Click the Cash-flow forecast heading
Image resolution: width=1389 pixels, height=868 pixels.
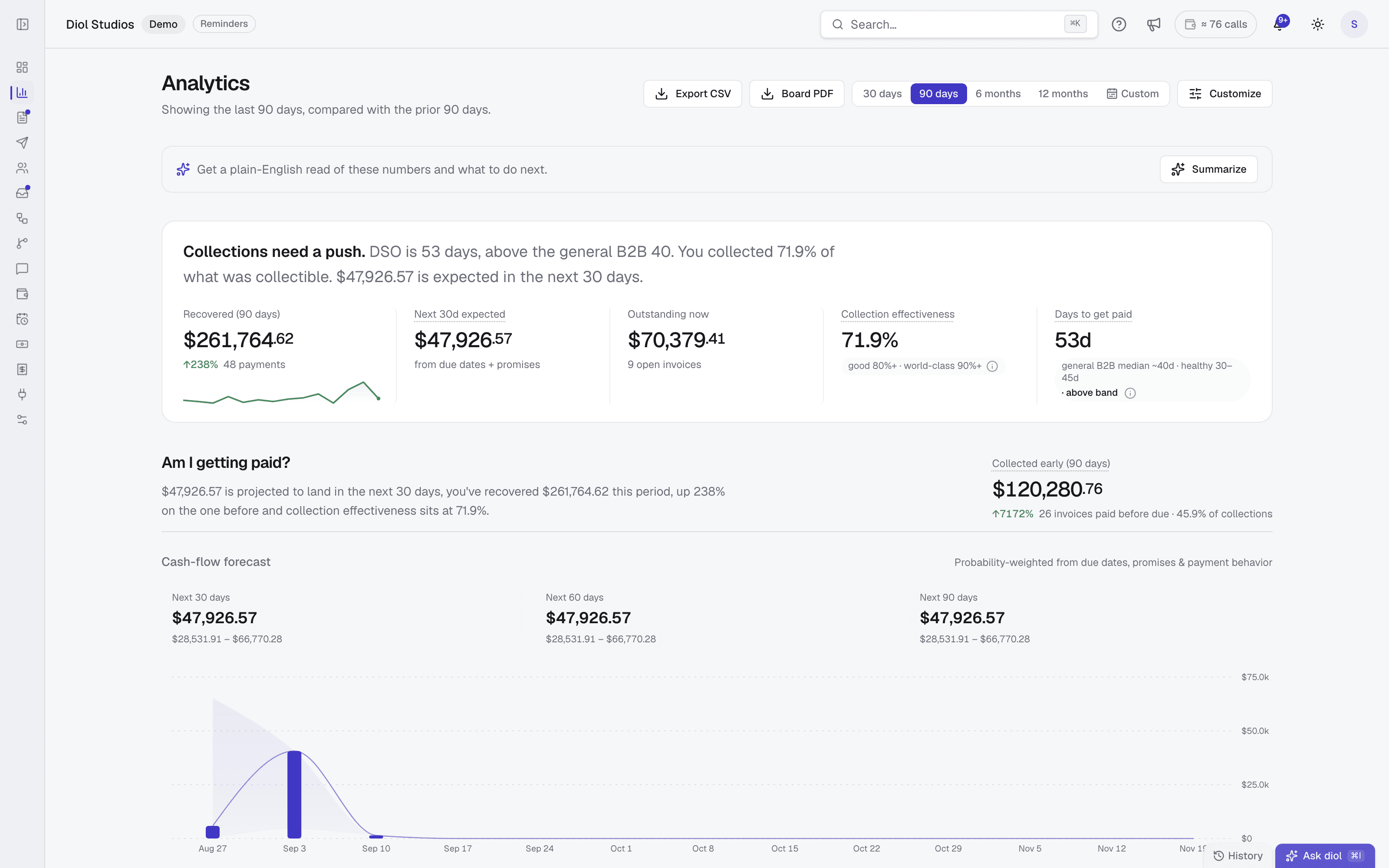pyautogui.click(x=216, y=562)
